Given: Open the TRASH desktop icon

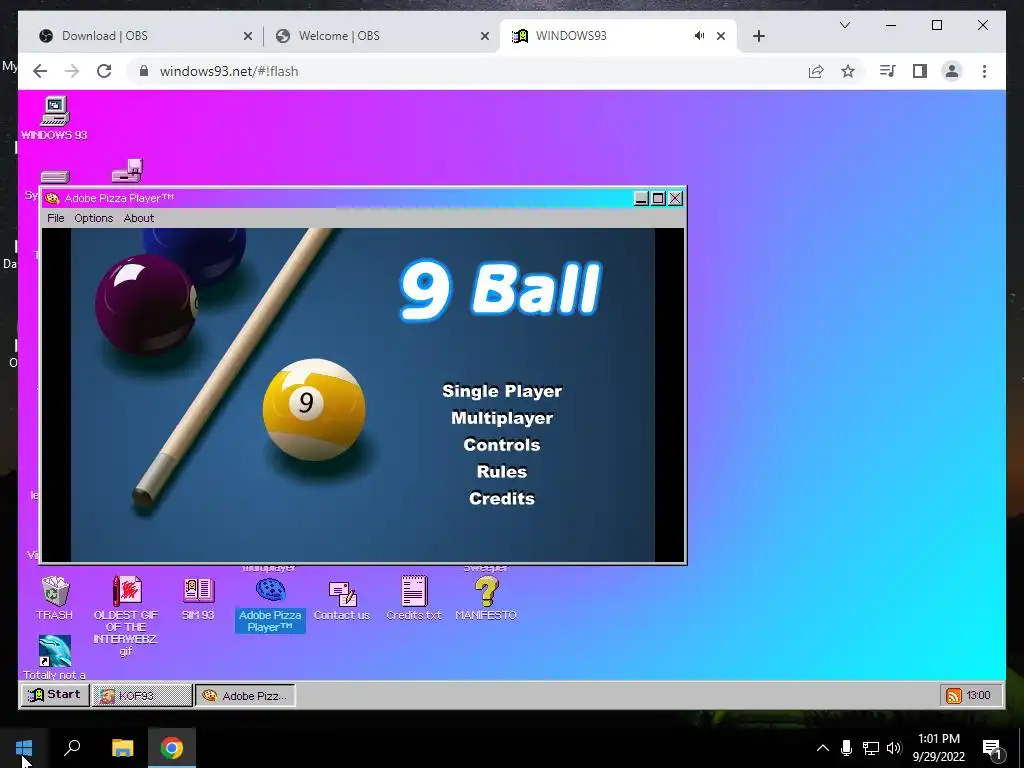Looking at the screenshot, I should pos(55,598).
